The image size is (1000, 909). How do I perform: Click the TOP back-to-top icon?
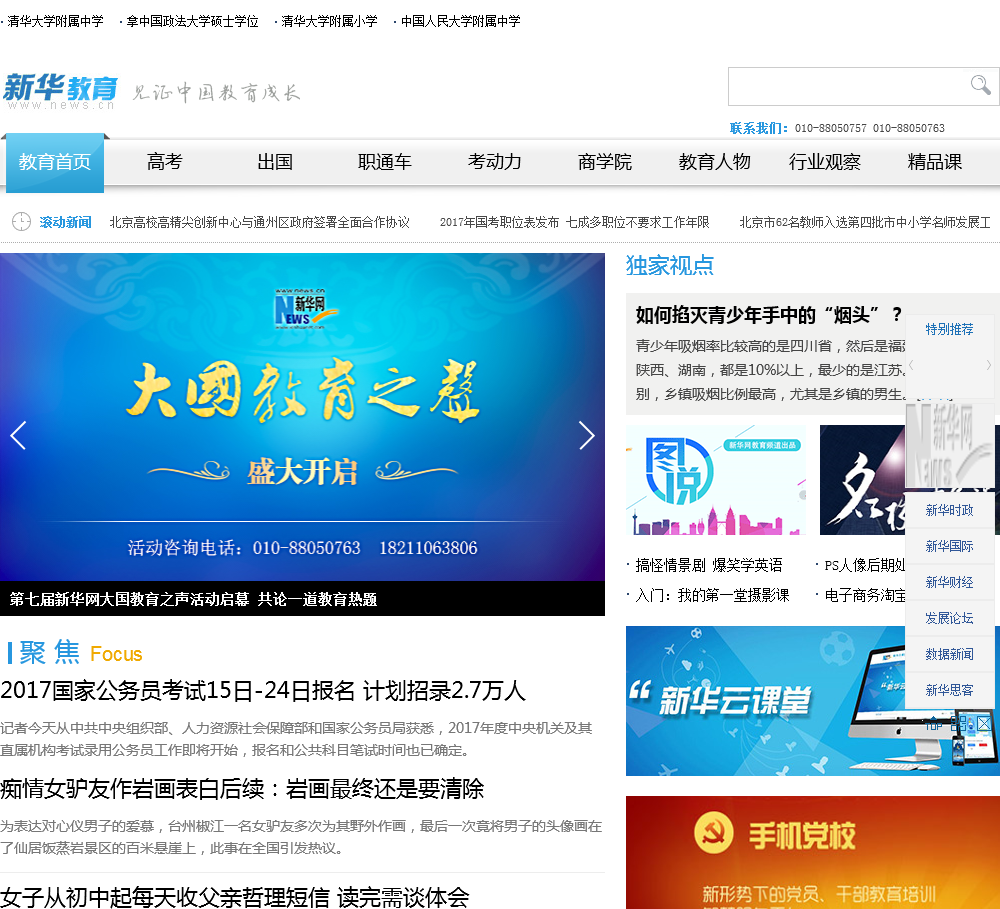coord(934,724)
